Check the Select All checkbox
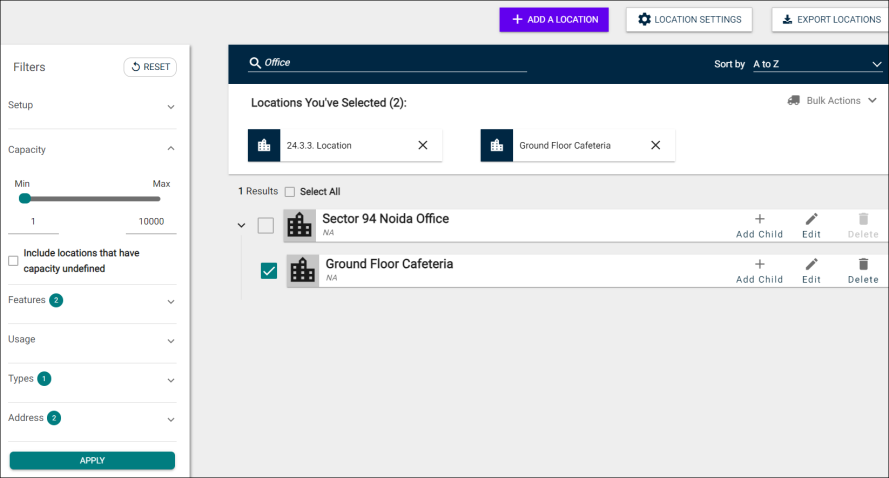889x478 pixels. coord(290,192)
